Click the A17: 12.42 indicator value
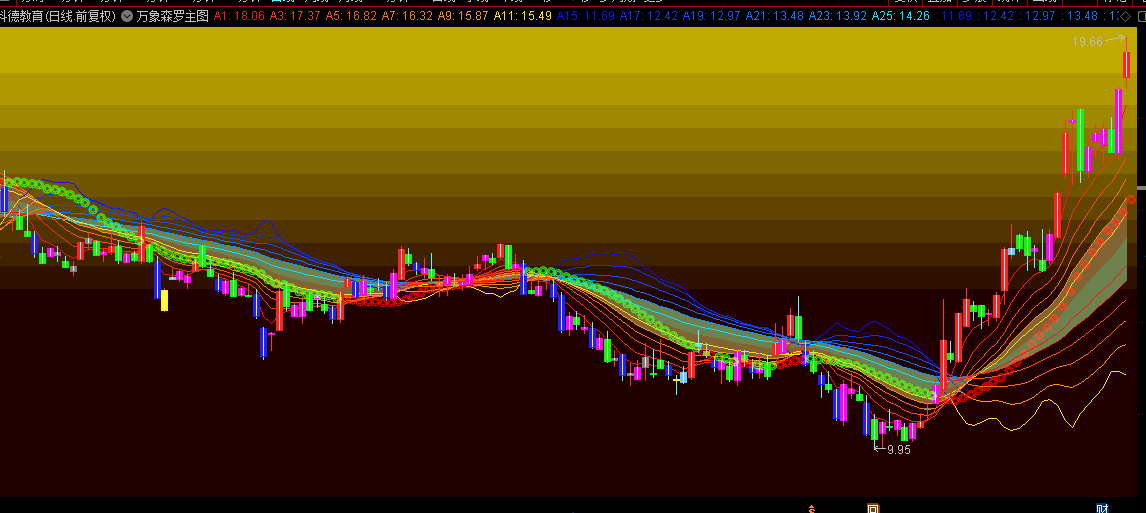Viewport: 1146px width, 513px height. pyautogui.click(x=648, y=15)
